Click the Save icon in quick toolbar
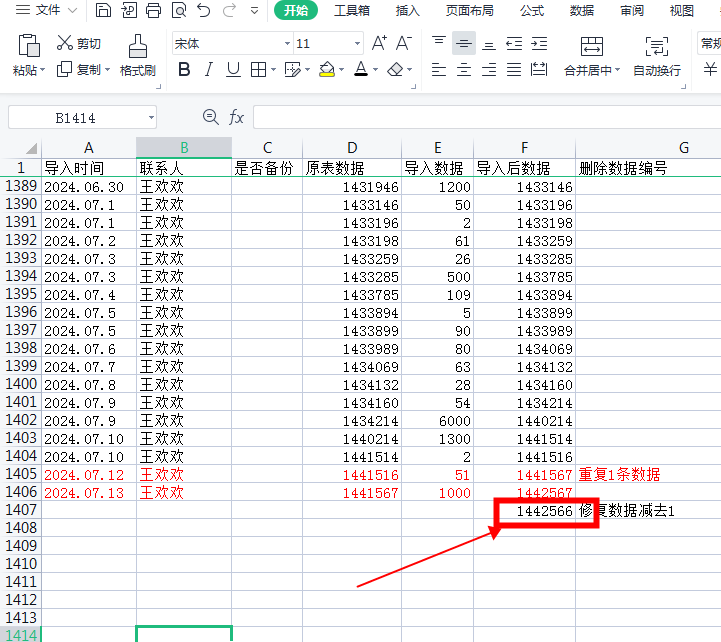 (103, 10)
